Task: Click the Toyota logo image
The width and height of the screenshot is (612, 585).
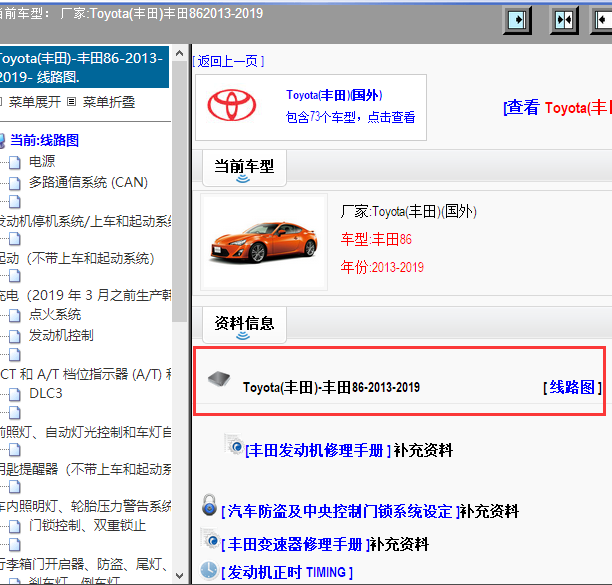Action: point(232,105)
